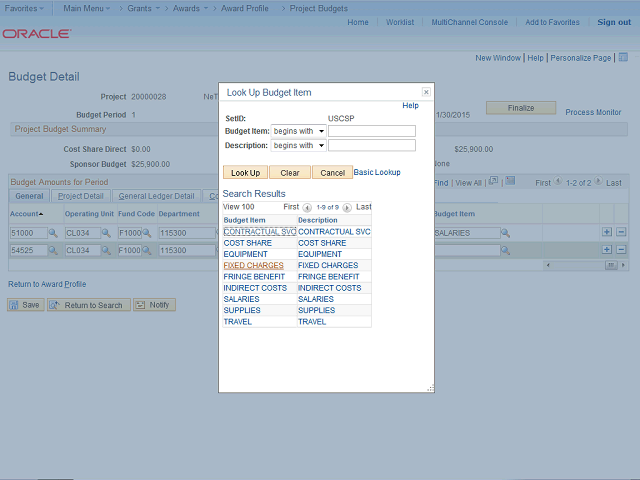Switch to the Project Detail tab
The width and height of the screenshot is (640, 480).
[x=81, y=196]
